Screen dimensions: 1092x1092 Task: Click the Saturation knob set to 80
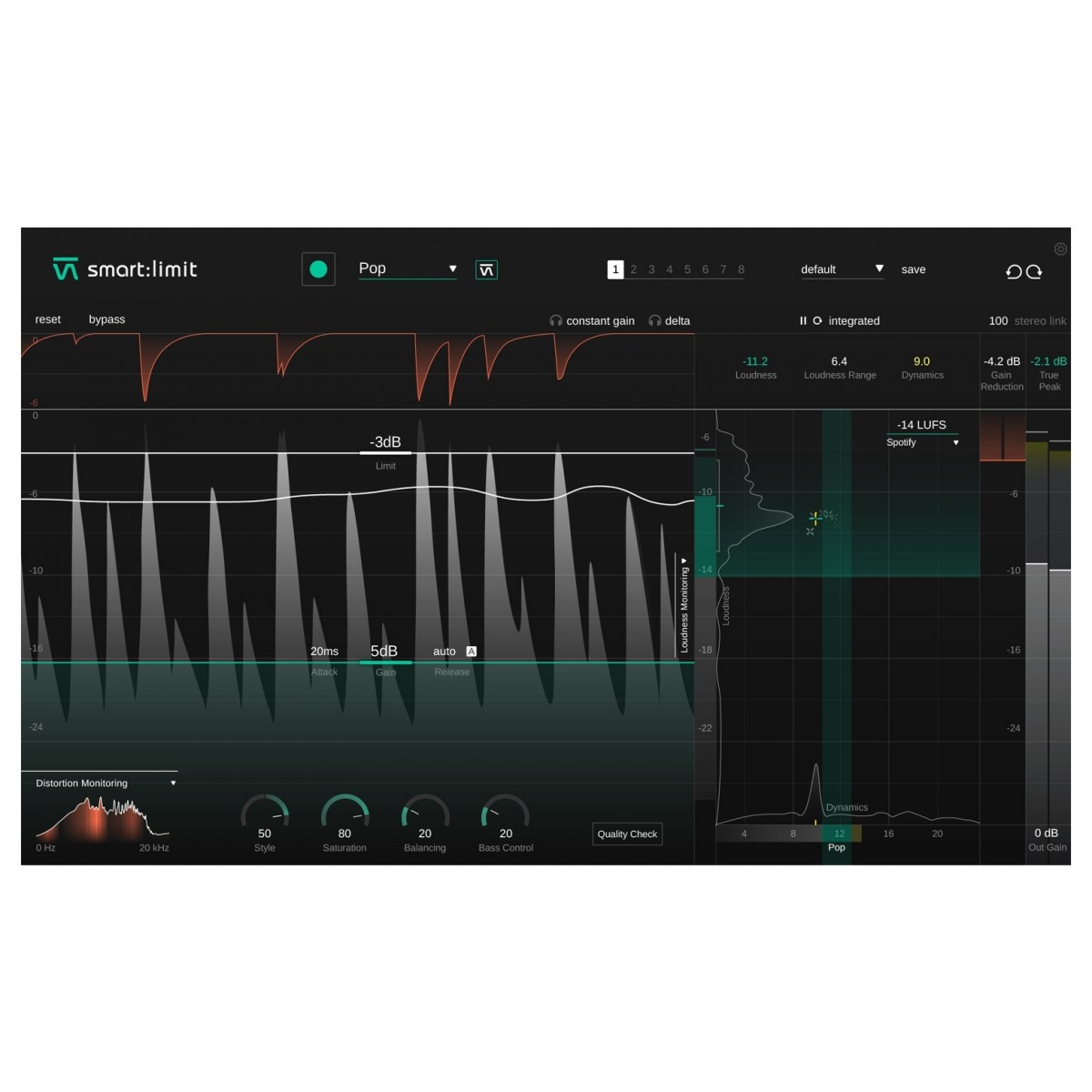pyautogui.click(x=345, y=813)
